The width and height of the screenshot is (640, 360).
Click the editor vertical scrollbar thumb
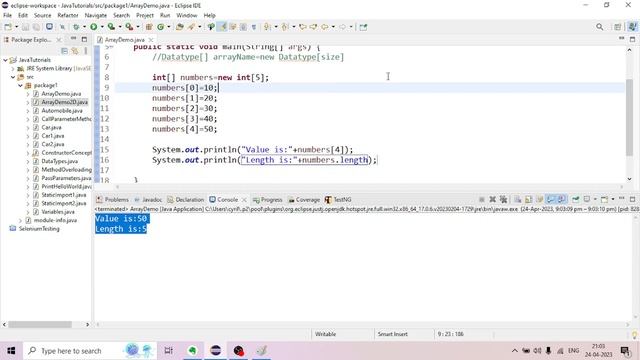pos(629,118)
